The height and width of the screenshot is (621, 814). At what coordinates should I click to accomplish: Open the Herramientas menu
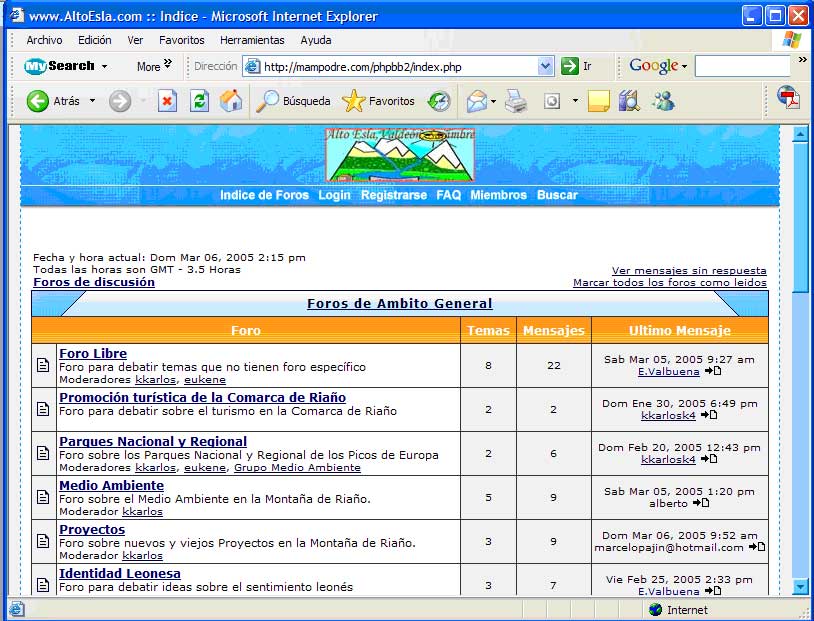pos(252,40)
